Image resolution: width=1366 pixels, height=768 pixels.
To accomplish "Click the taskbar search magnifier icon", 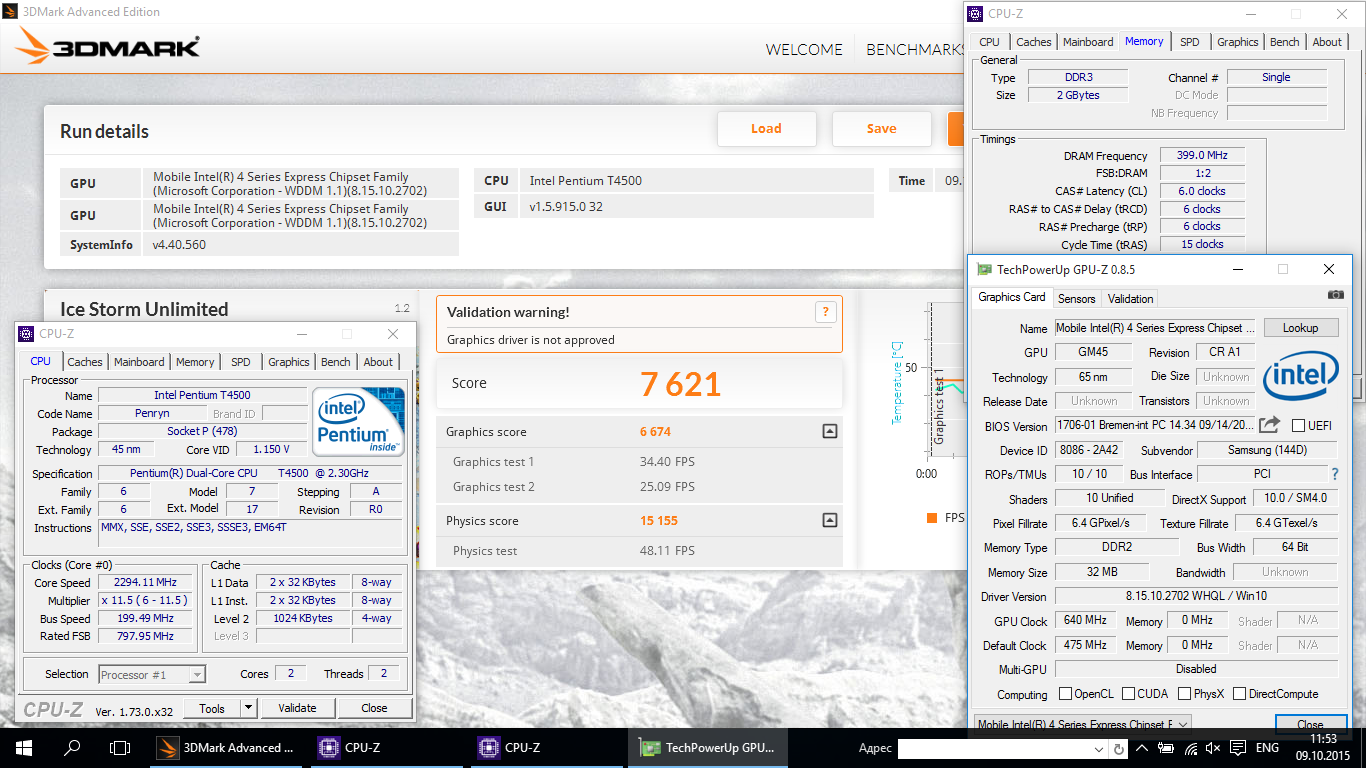I will tap(72, 747).
